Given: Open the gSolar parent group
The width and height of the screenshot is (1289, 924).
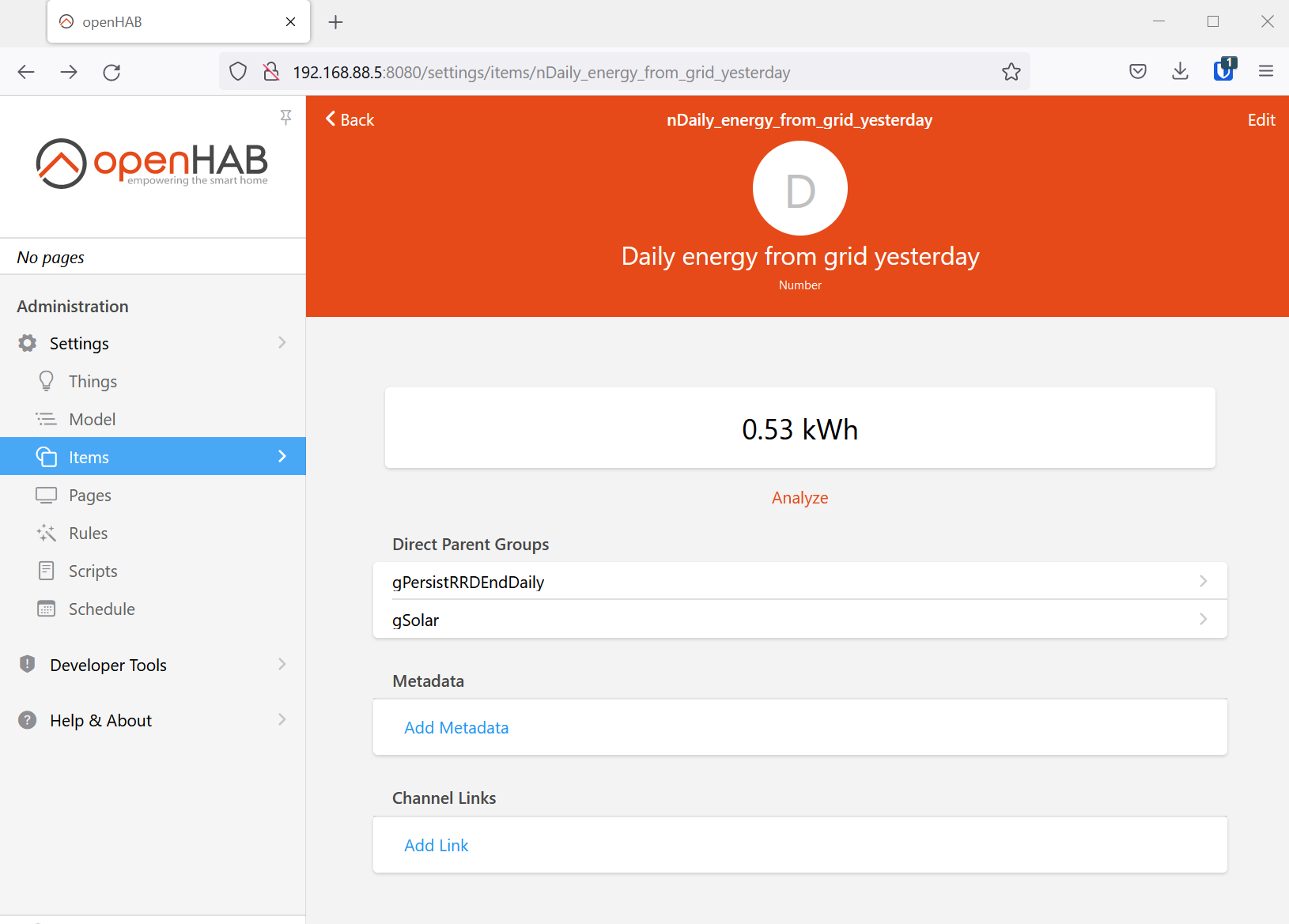Looking at the screenshot, I should (x=800, y=620).
